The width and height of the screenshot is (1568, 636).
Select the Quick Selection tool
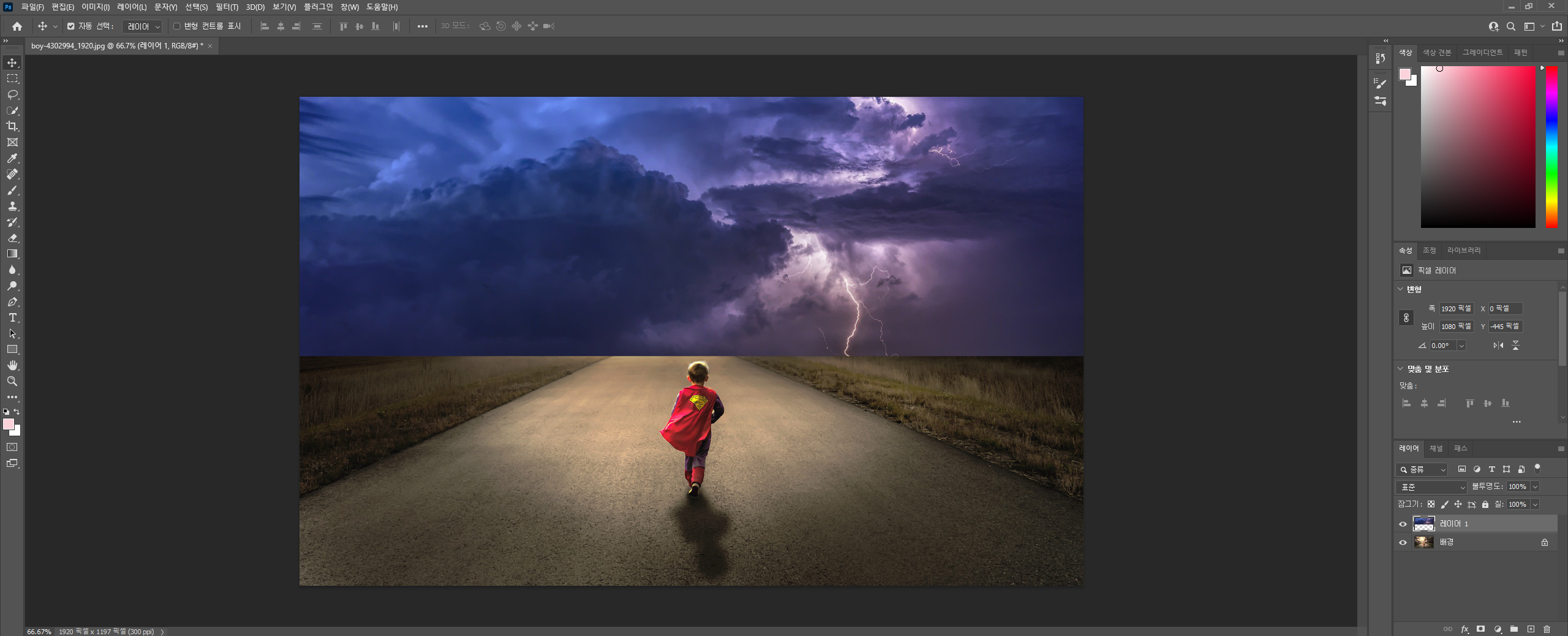coord(12,110)
